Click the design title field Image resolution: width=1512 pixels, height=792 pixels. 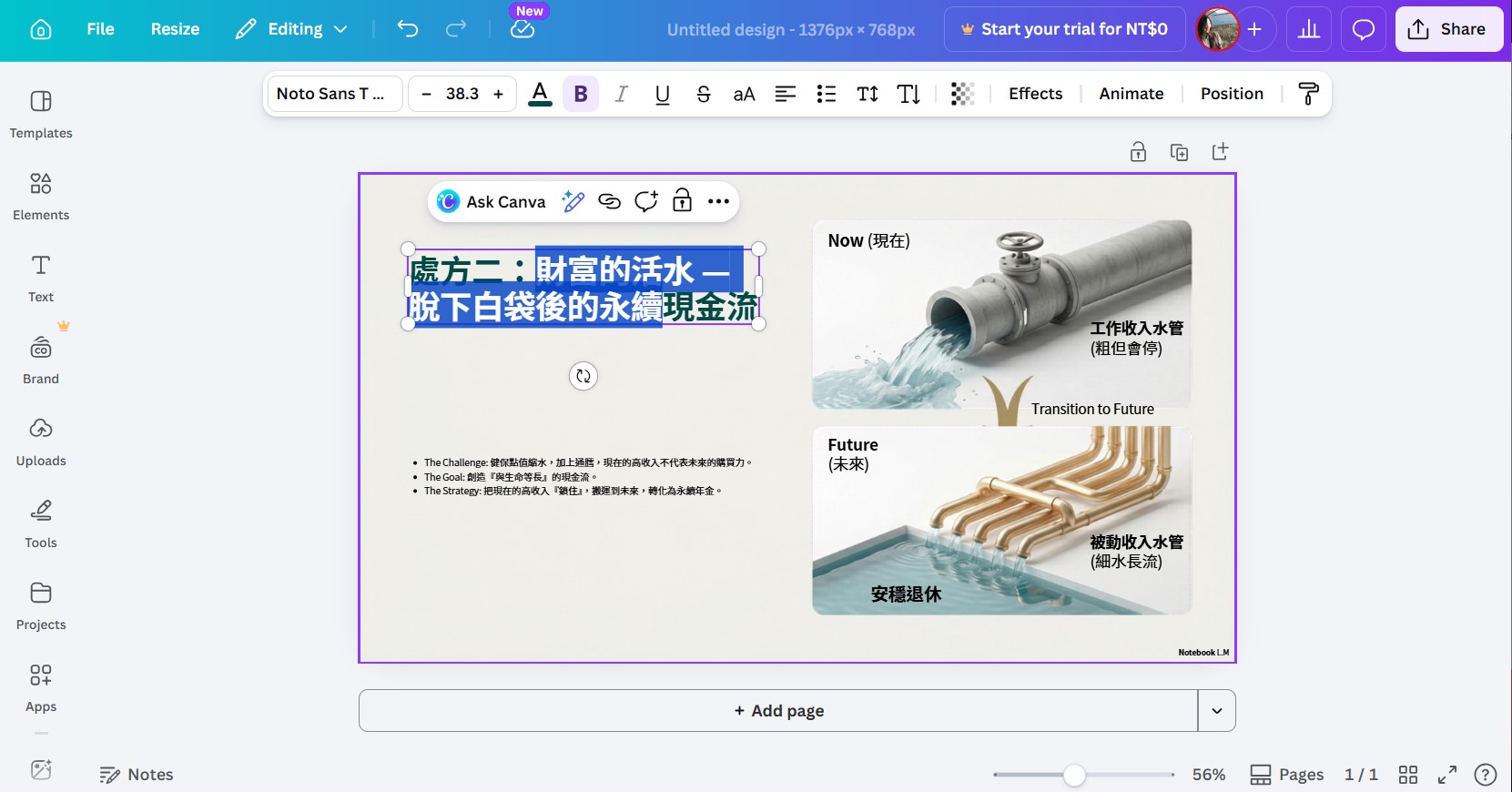pos(791,29)
